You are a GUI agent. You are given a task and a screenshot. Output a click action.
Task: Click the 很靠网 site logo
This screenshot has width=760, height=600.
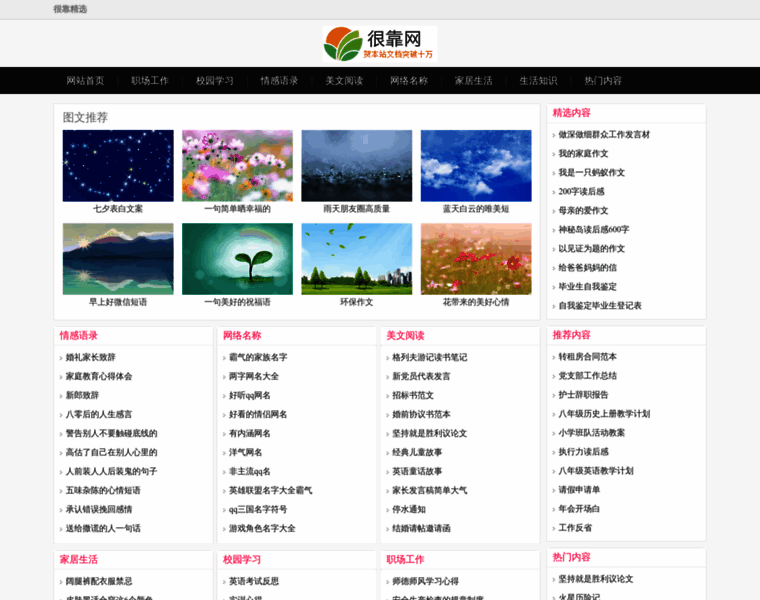point(380,45)
